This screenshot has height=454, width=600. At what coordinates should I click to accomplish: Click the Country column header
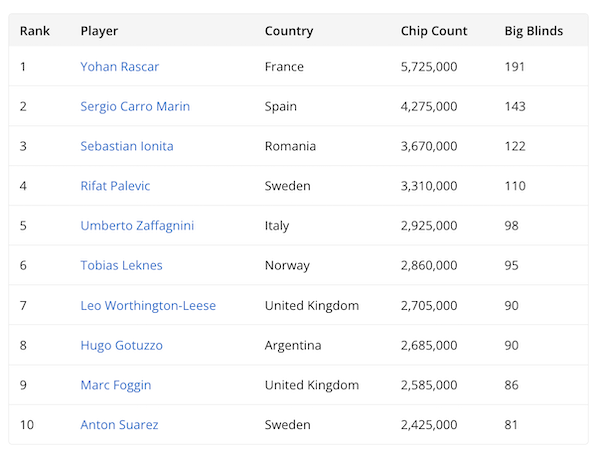[x=289, y=31]
